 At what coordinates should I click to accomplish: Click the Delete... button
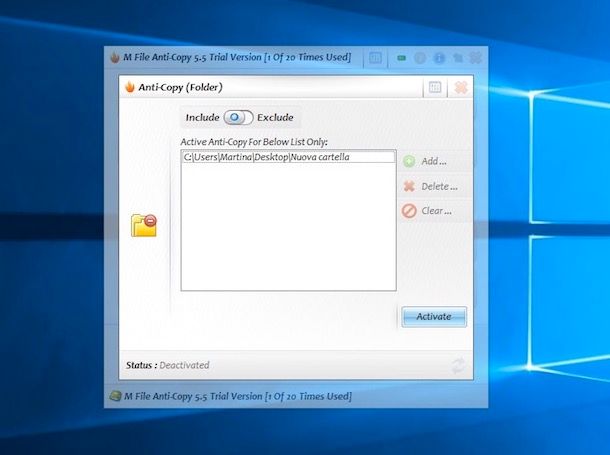click(x=435, y=186)
